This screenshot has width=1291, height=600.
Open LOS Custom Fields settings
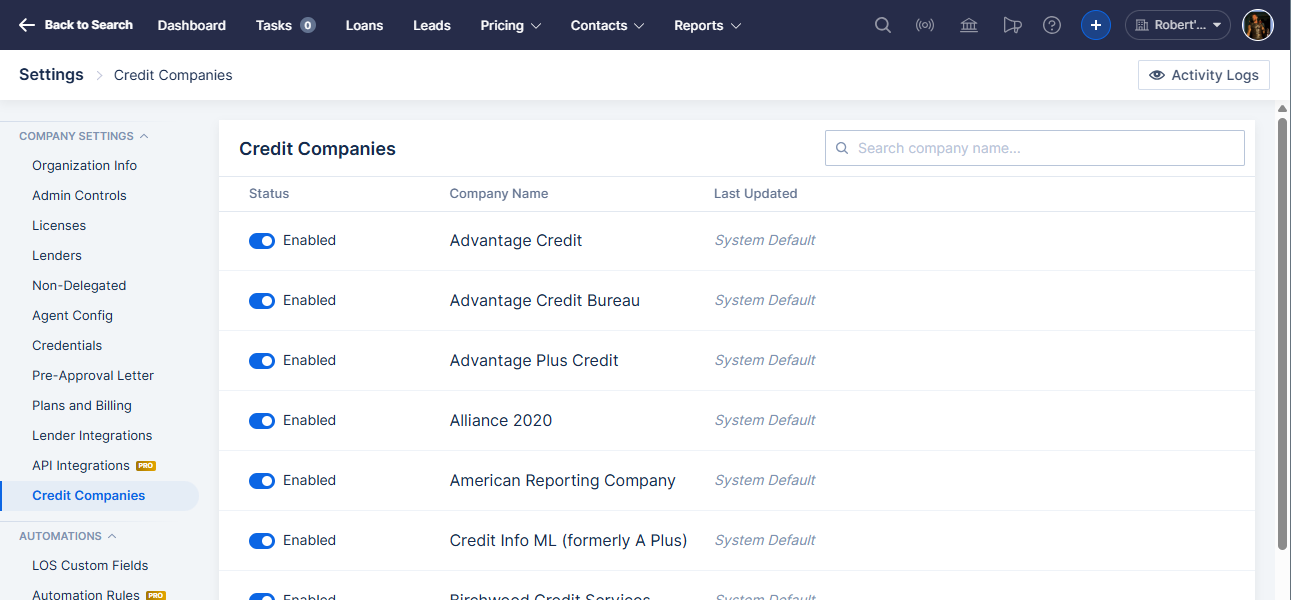tap(90, 566)
